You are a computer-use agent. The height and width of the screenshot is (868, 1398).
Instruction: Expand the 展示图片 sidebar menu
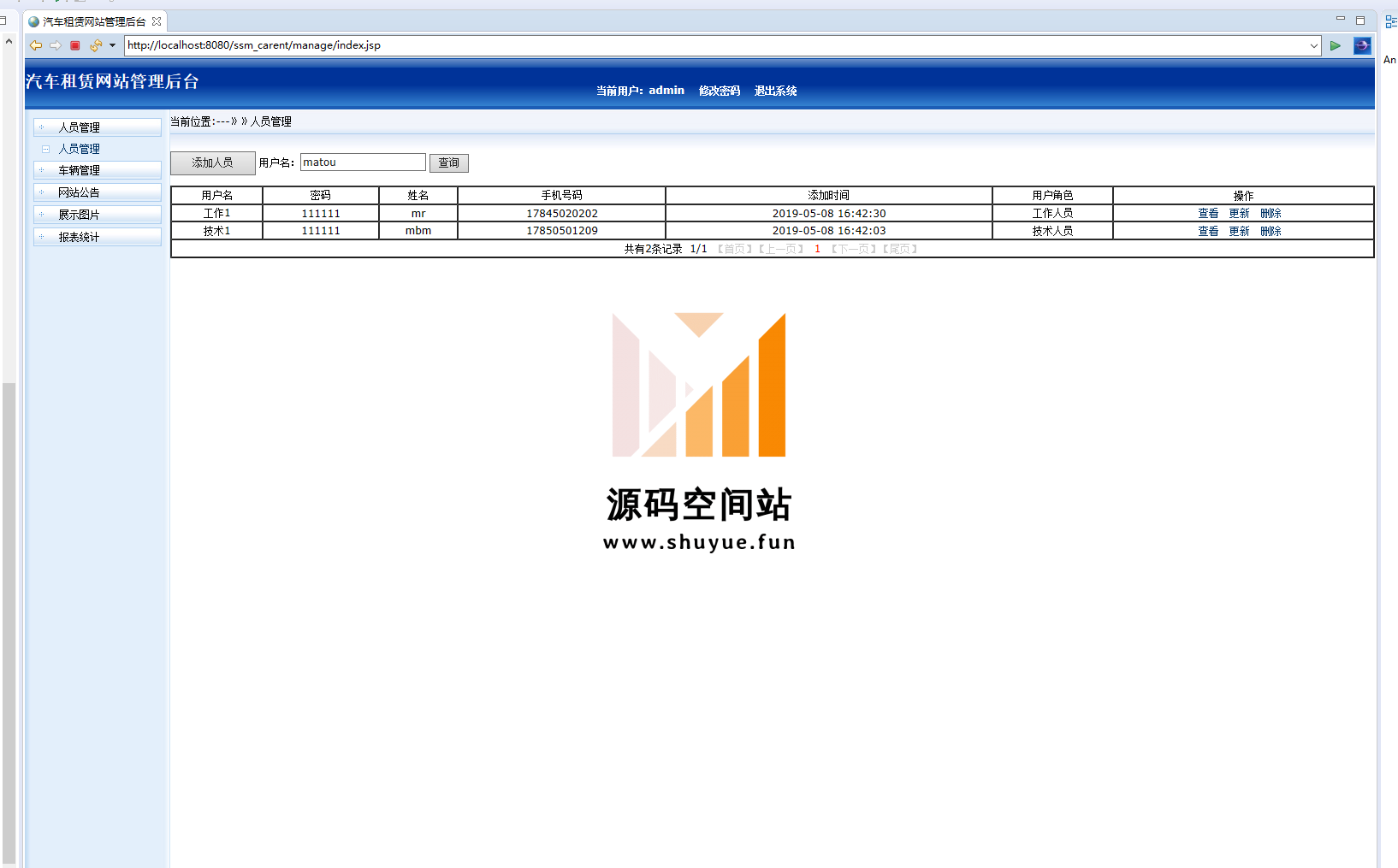pyautogui.click(x=98, y=215)
